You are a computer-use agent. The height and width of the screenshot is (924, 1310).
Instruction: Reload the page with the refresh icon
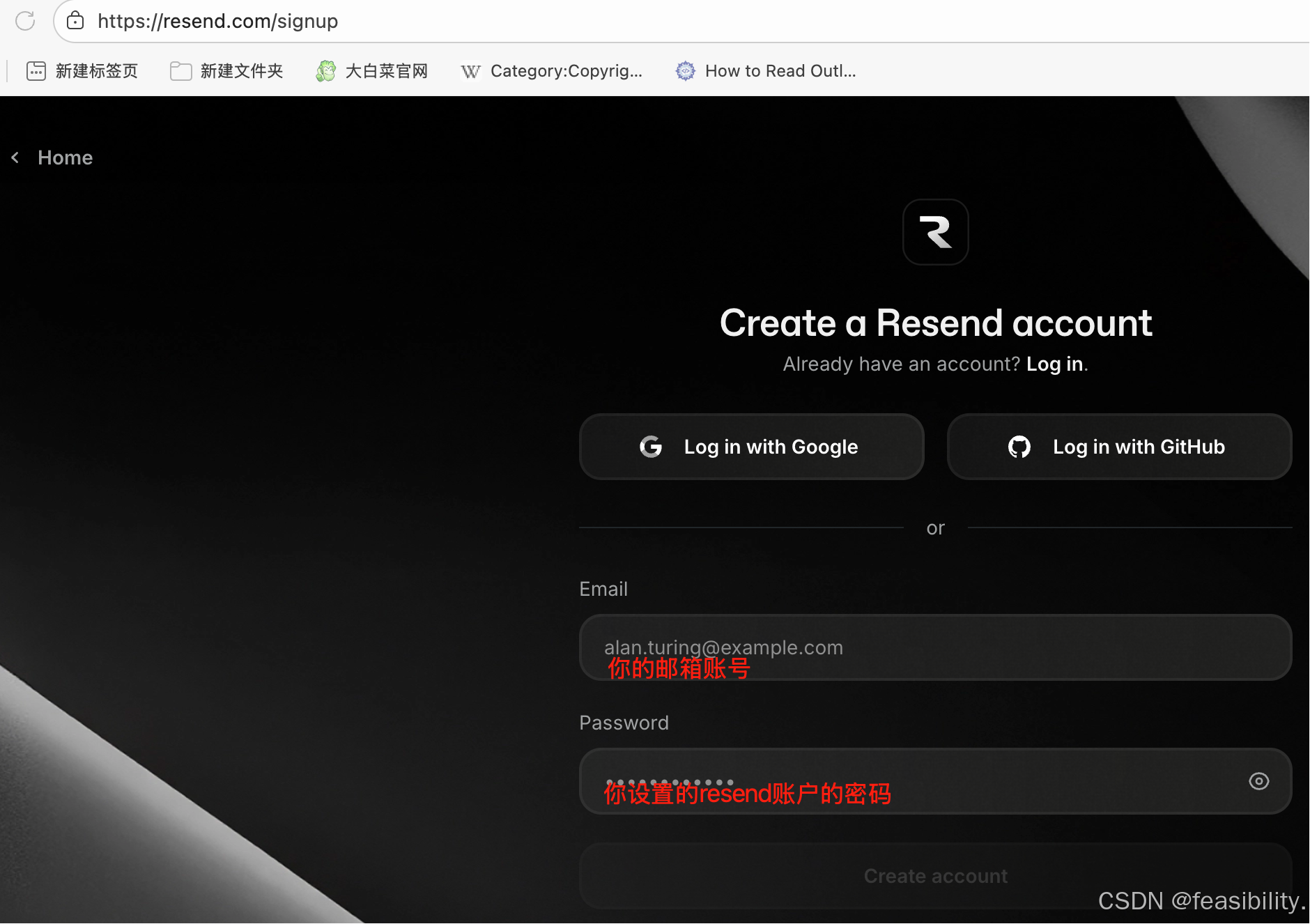click(x=25, y=21)
